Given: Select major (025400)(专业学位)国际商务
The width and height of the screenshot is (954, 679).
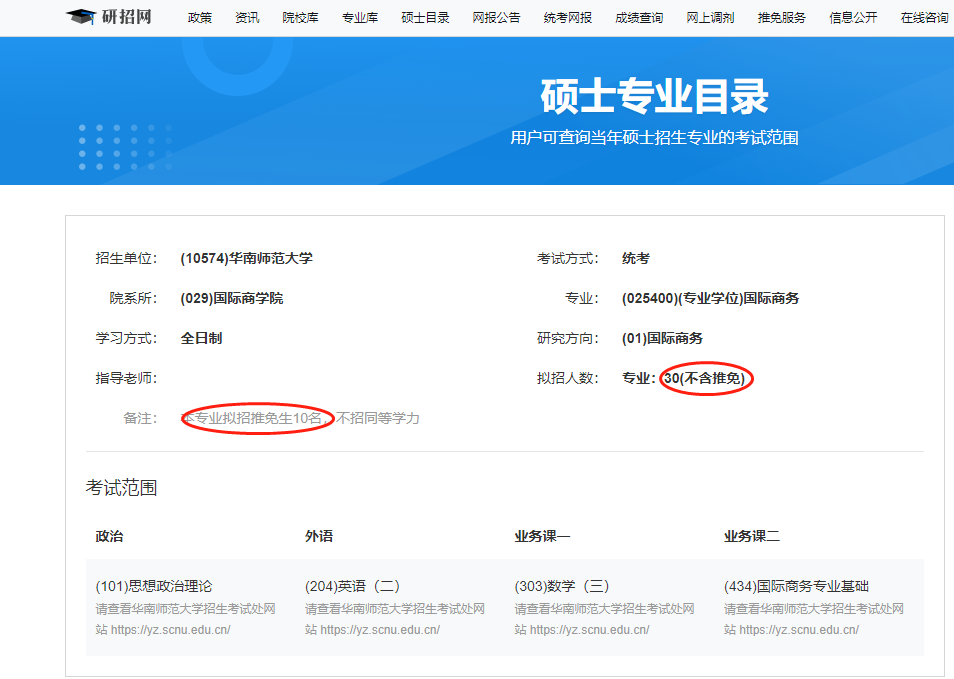Looking at the screenshot, I should [711, 298].
